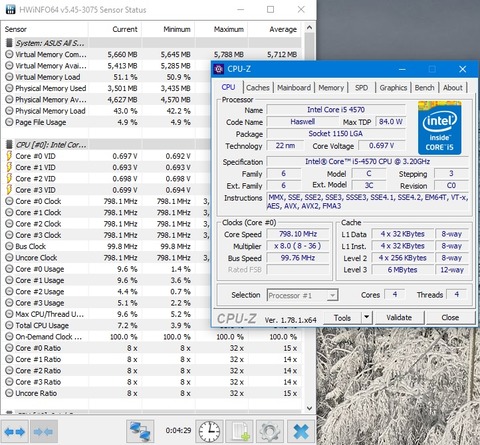The width and height of the screenshot is (480, 445).
Task: Click the Intel Core i5 logo badge
Action: point(440,128)
